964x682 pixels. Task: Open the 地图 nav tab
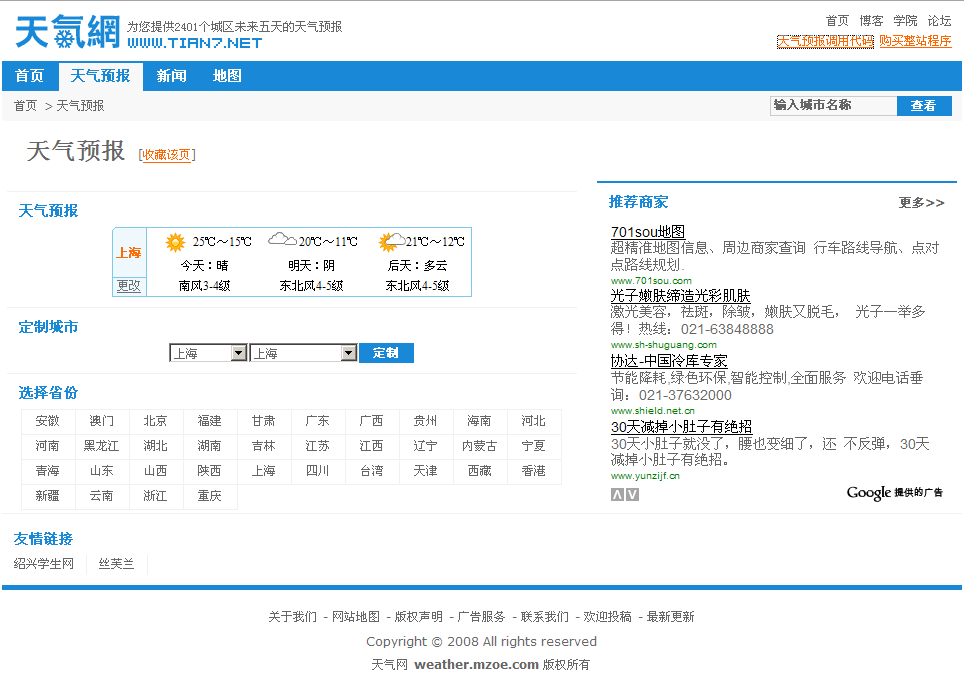click(x=227, y=76)
